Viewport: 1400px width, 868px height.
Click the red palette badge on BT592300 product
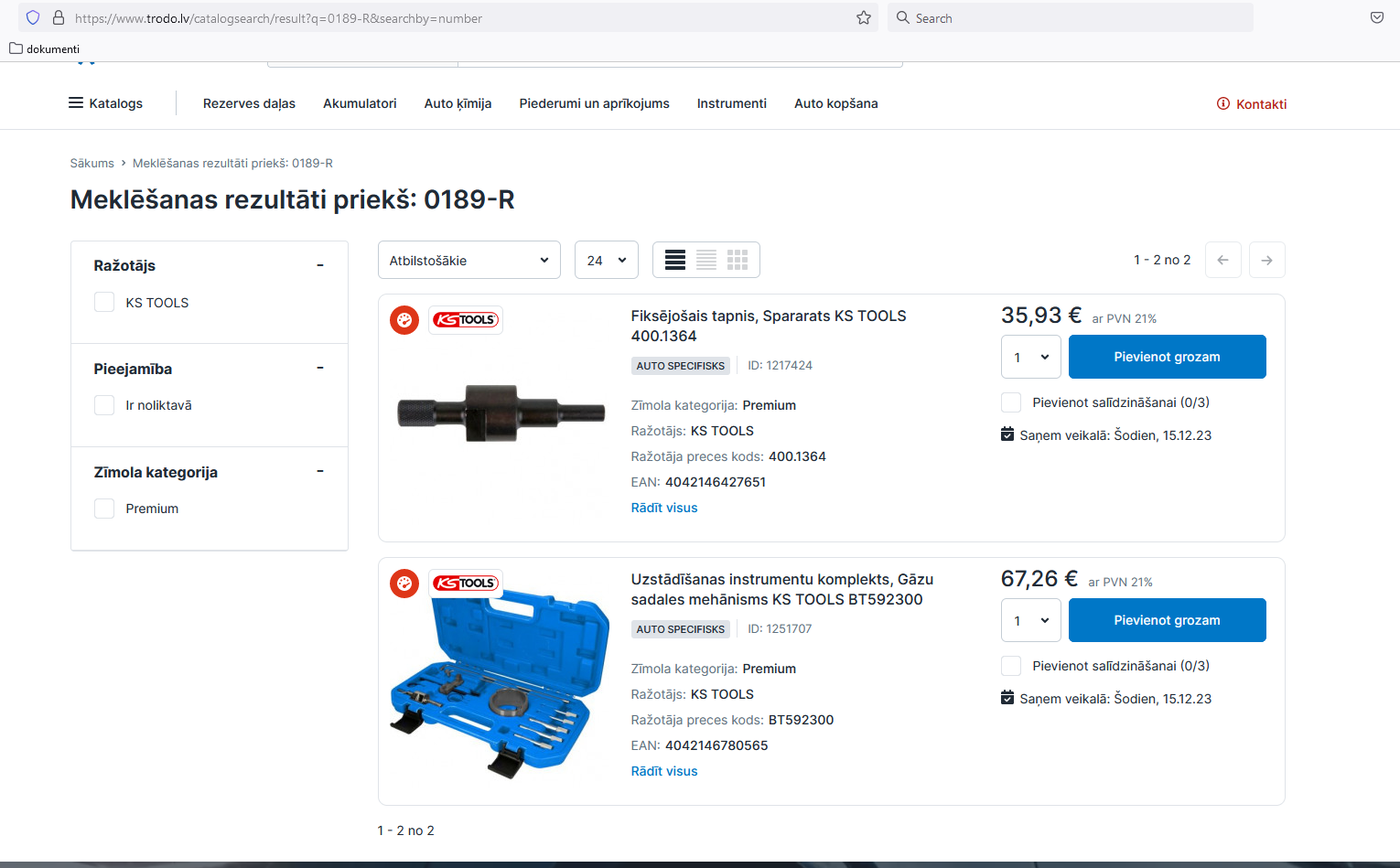404,584
